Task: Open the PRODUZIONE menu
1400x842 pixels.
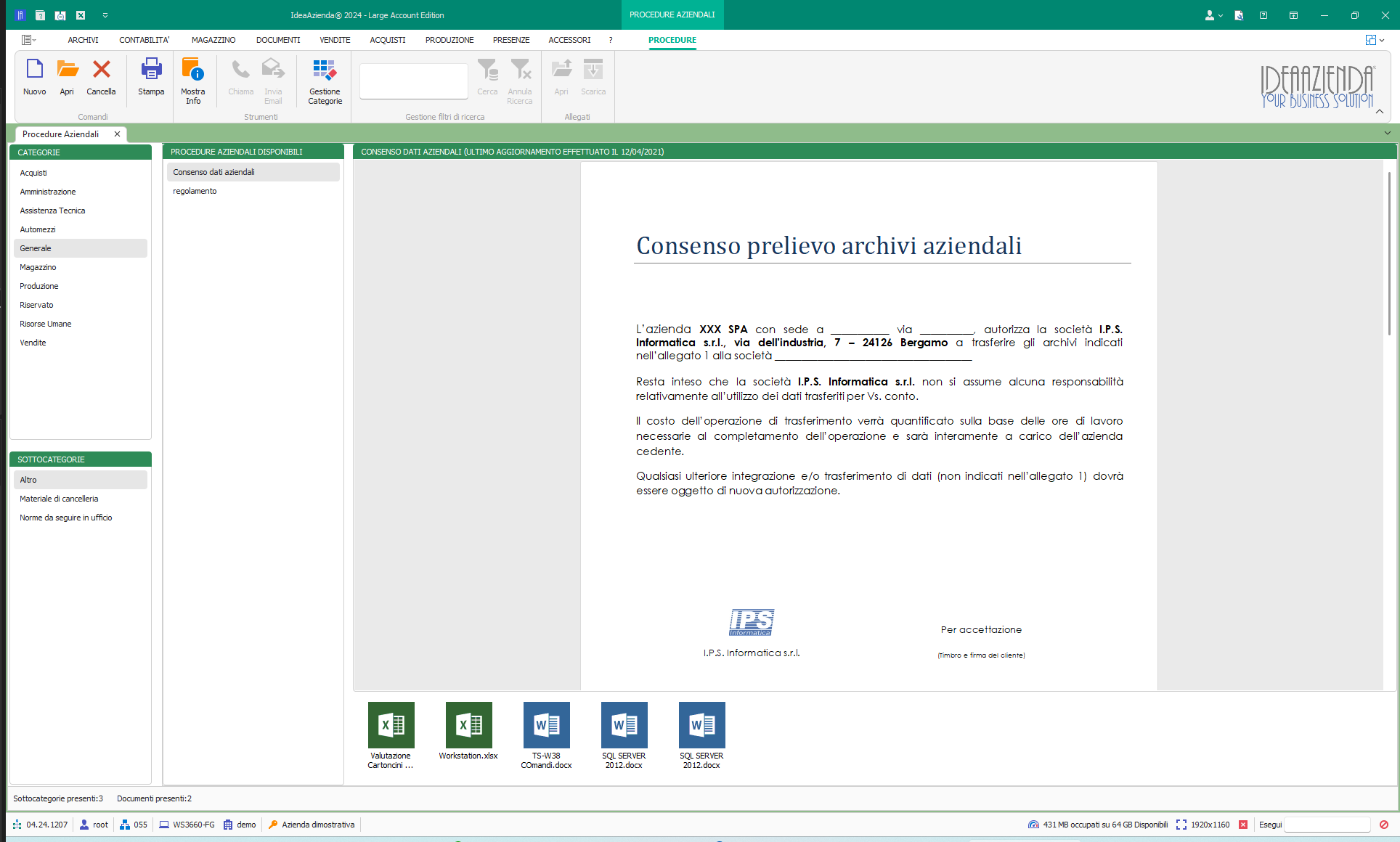Action: [449, 40]
